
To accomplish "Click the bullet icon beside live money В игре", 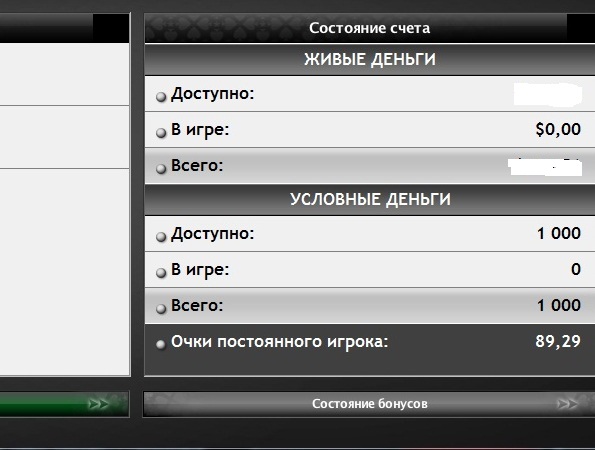I will (x=161, y=133).
